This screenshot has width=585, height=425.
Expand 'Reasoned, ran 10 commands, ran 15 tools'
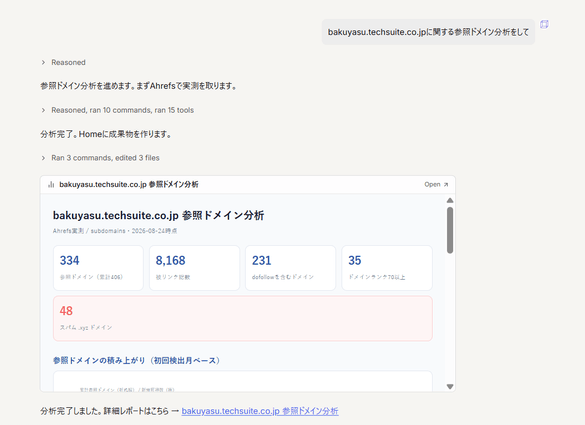[x=117, y=110]
